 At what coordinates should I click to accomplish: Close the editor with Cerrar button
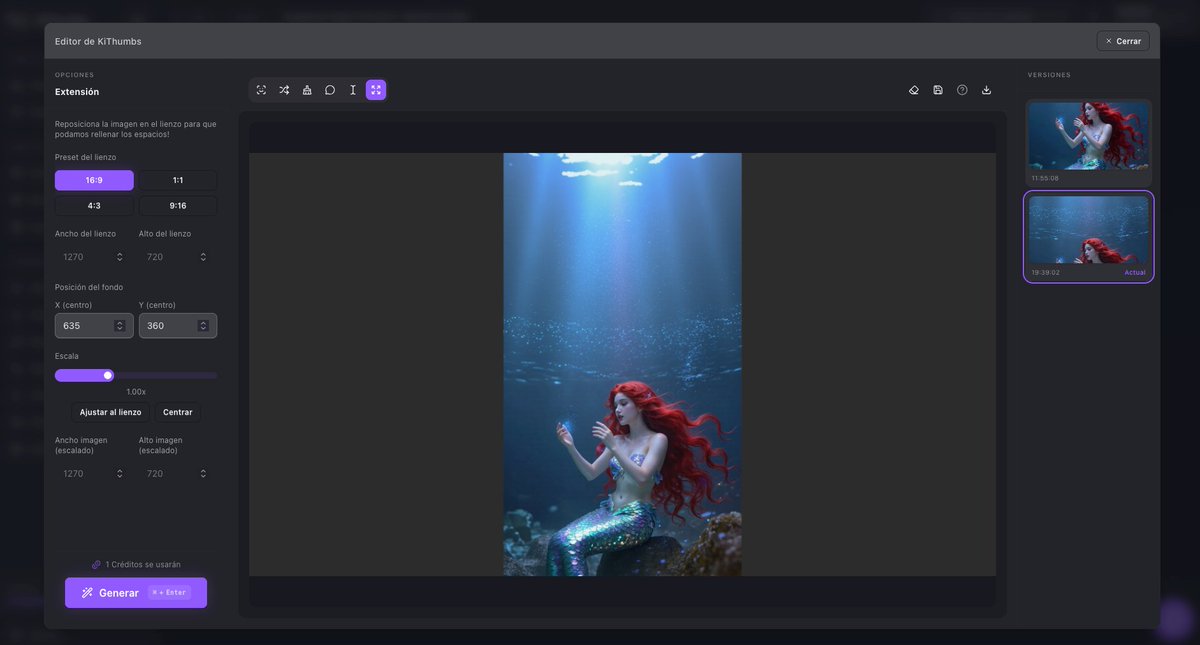coord(1123,41)
